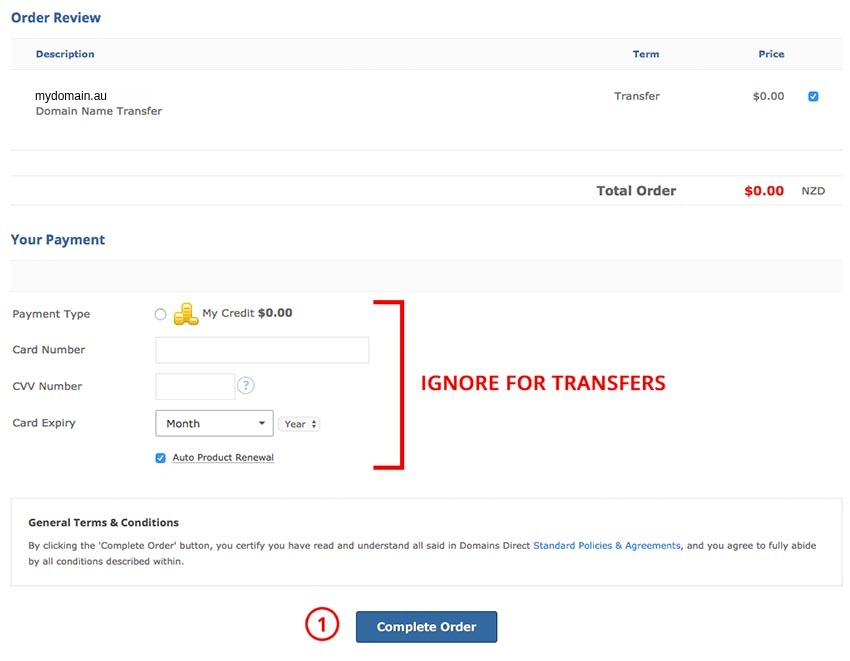Click the CVV help question mark icon
Image resolution: width=850 pixels, height=661 pixels.
pyautogui.click(x=246, y=386)
